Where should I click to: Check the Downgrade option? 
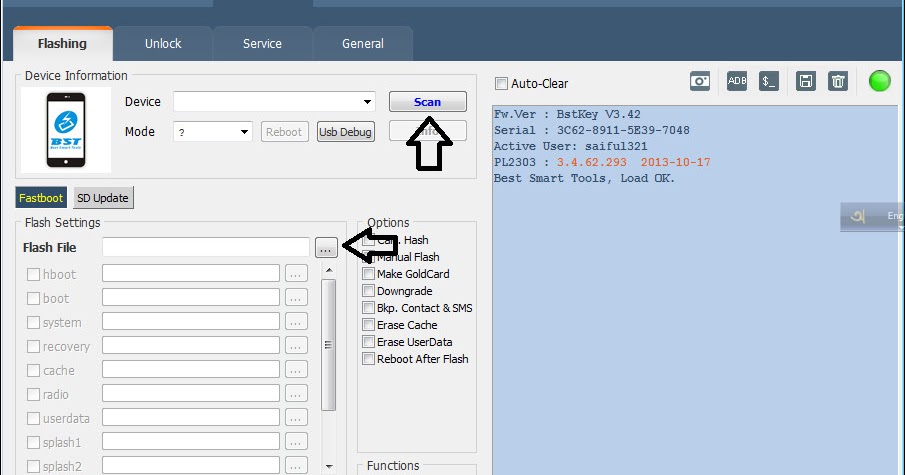pos(368,290)
